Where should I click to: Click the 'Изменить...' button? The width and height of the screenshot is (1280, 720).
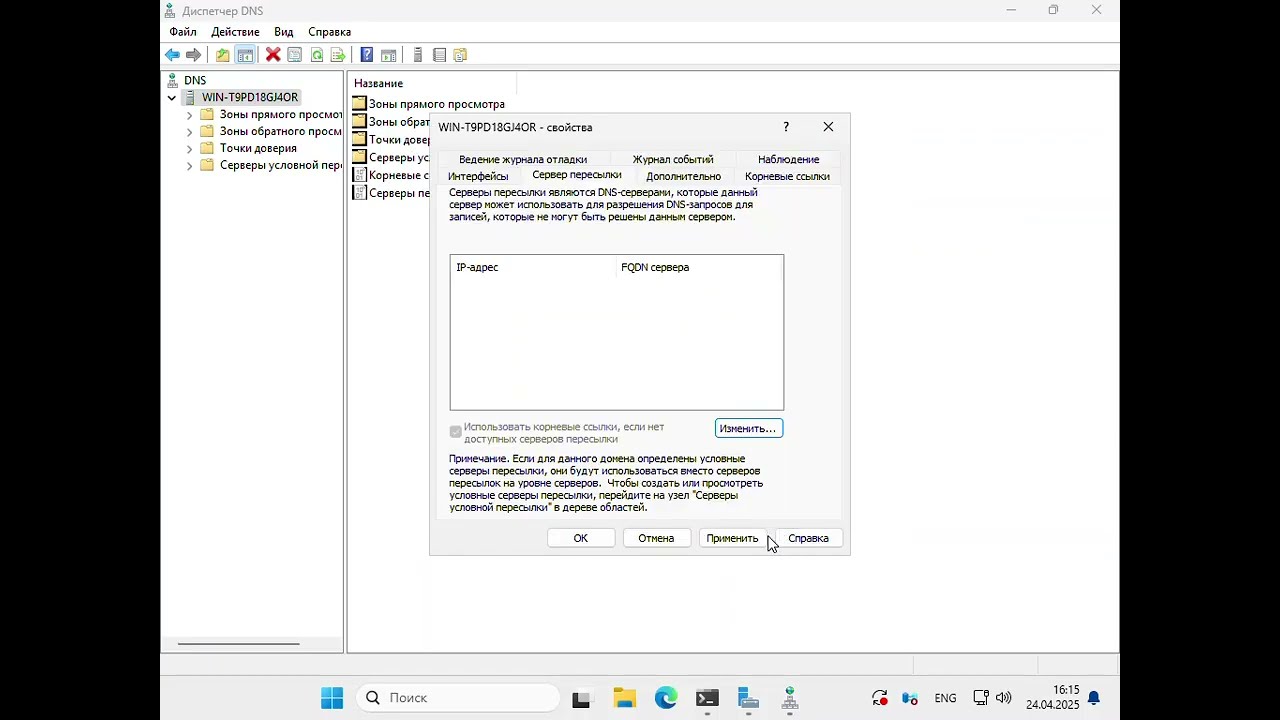(748, 428)
